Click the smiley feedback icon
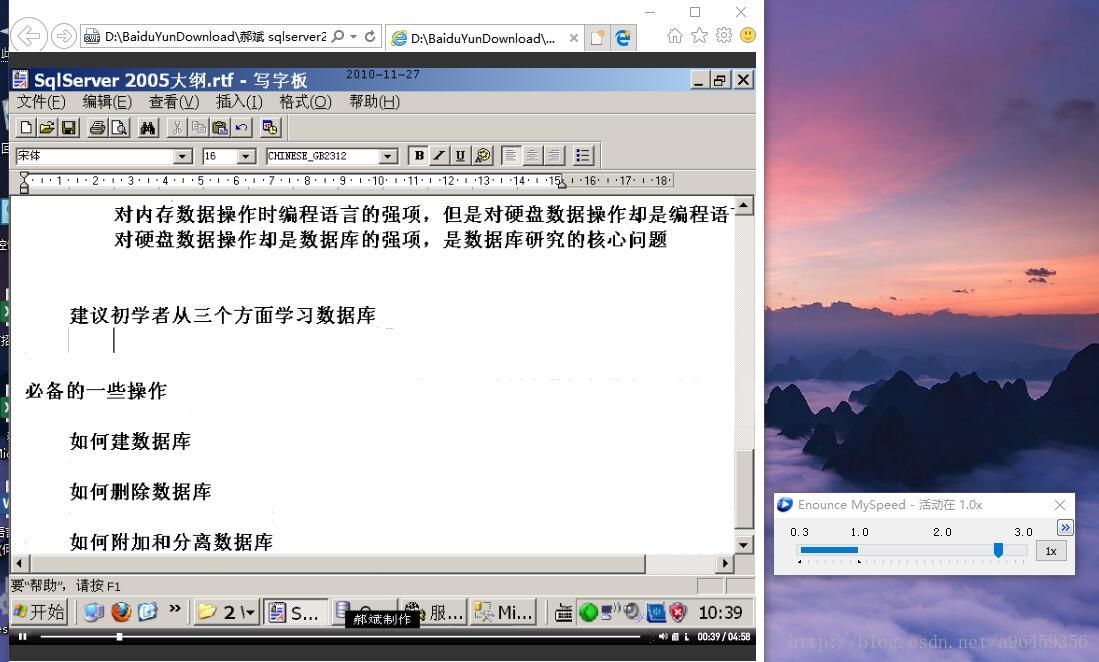Viewport: 1099px width, 662px height. [x=748, y=35]
